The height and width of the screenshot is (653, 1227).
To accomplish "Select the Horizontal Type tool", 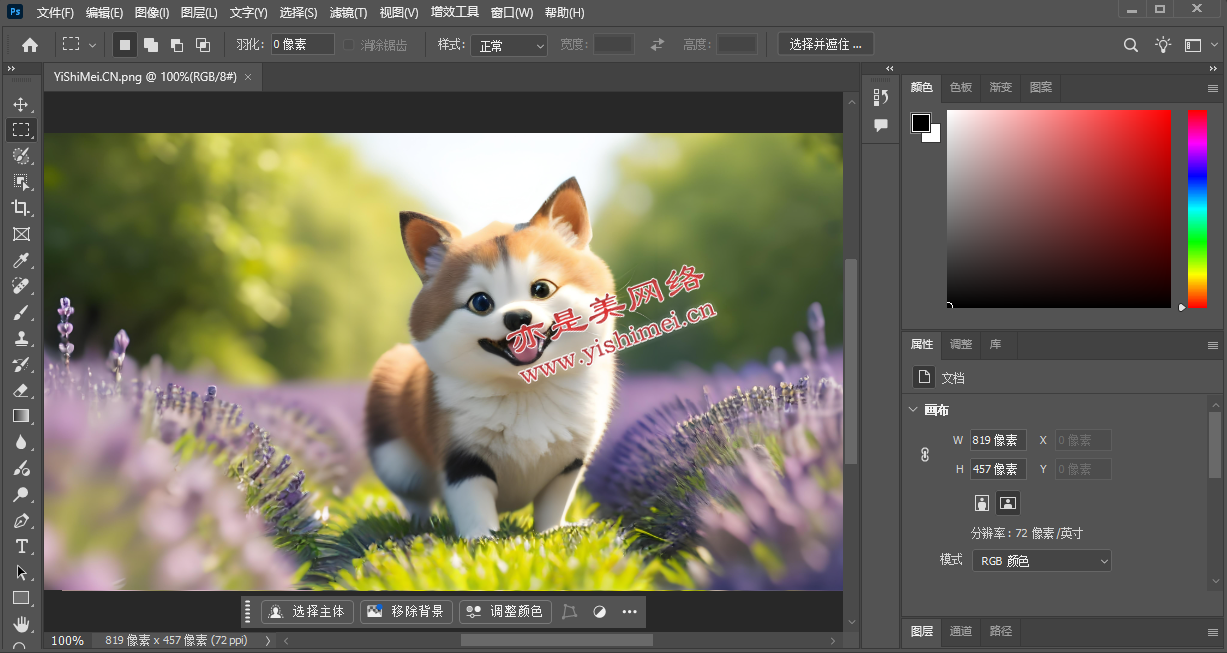I will (21, 546).
